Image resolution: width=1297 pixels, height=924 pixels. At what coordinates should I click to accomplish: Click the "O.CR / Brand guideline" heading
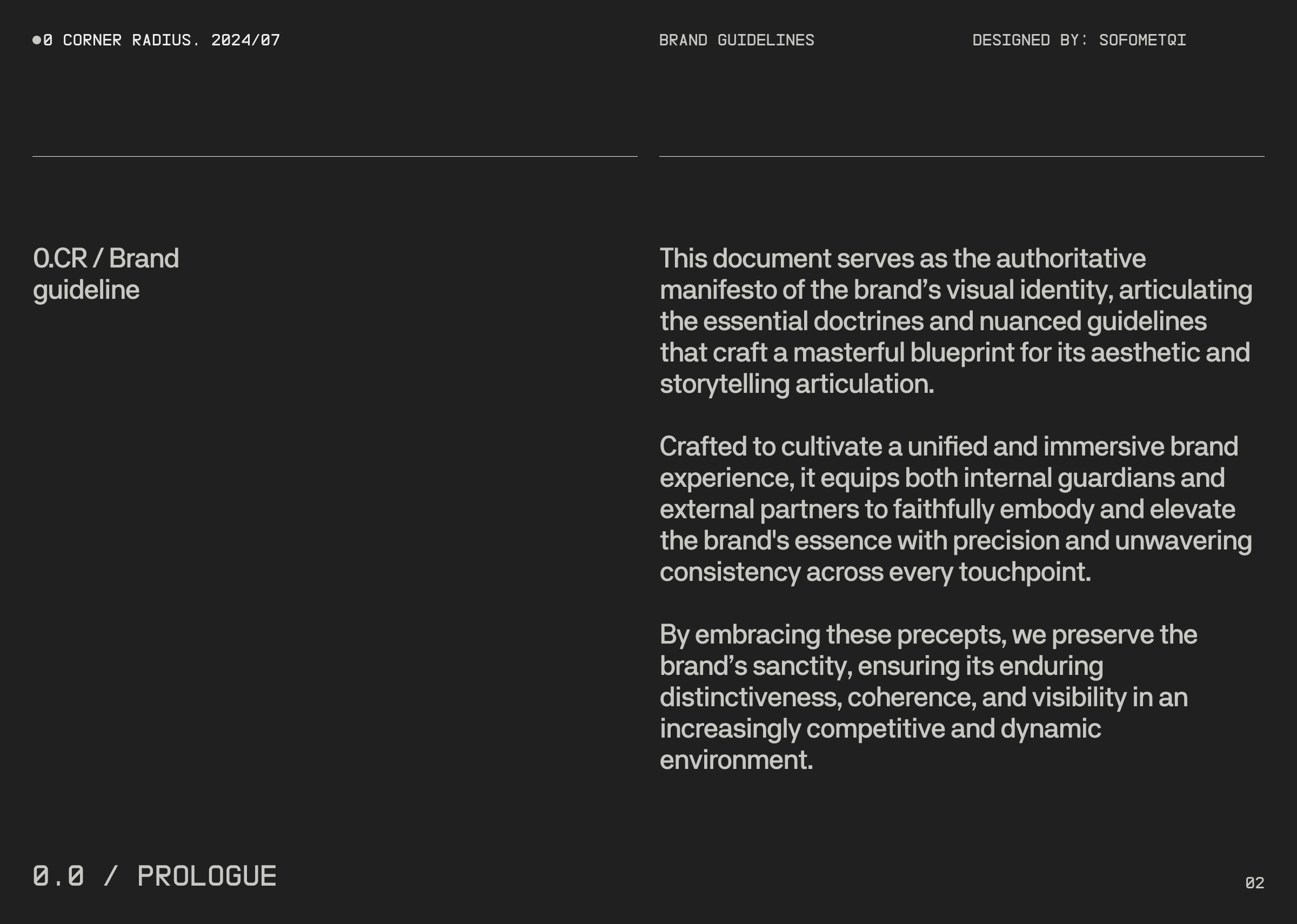pos(106,273)
